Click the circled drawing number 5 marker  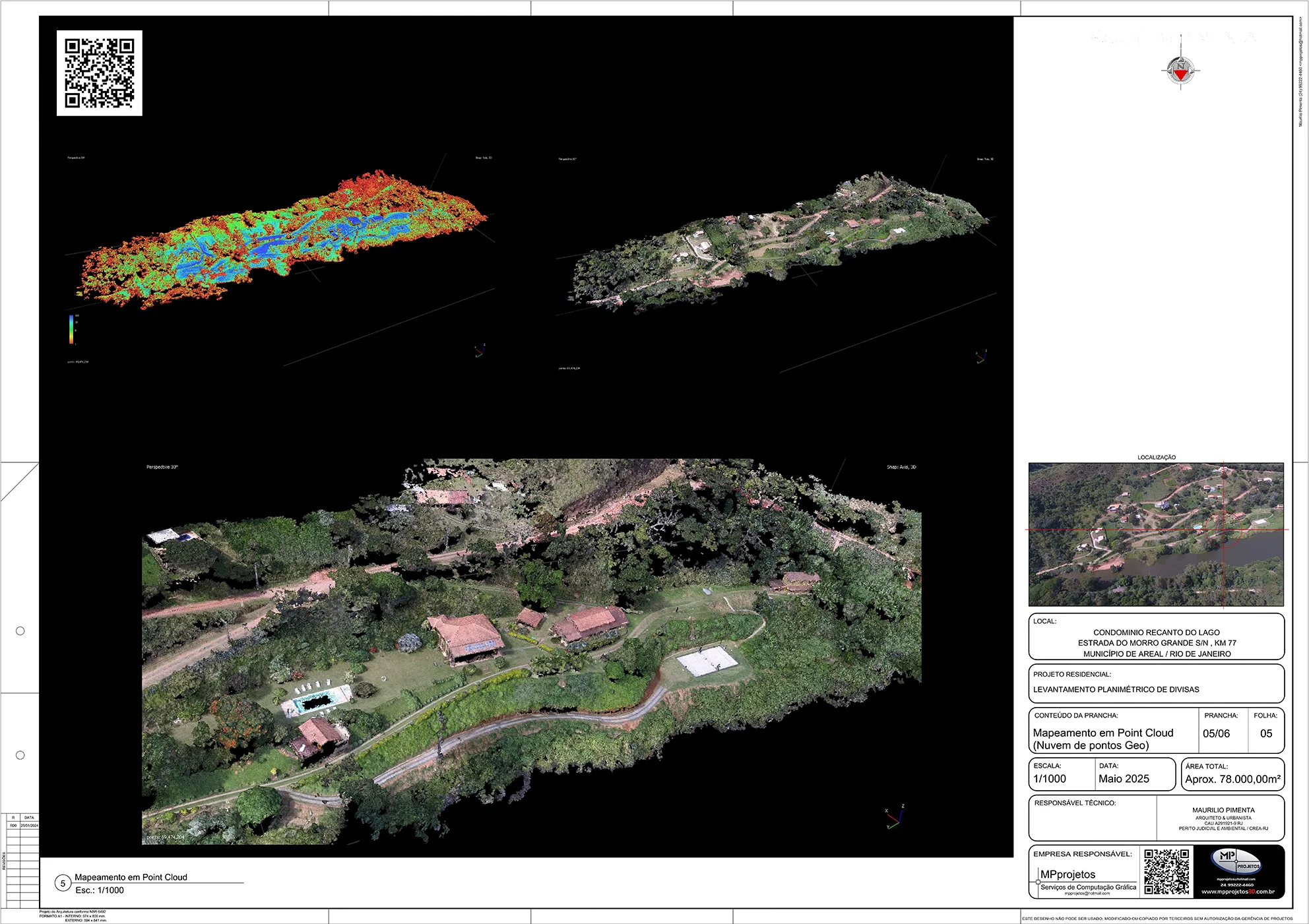point(63,883)
